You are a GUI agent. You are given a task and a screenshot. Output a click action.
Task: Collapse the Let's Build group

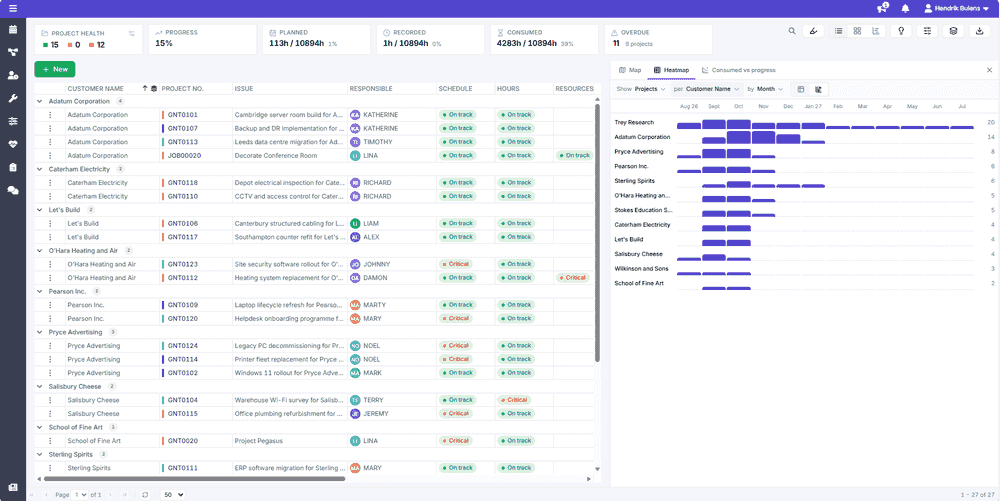click(40, 210)
